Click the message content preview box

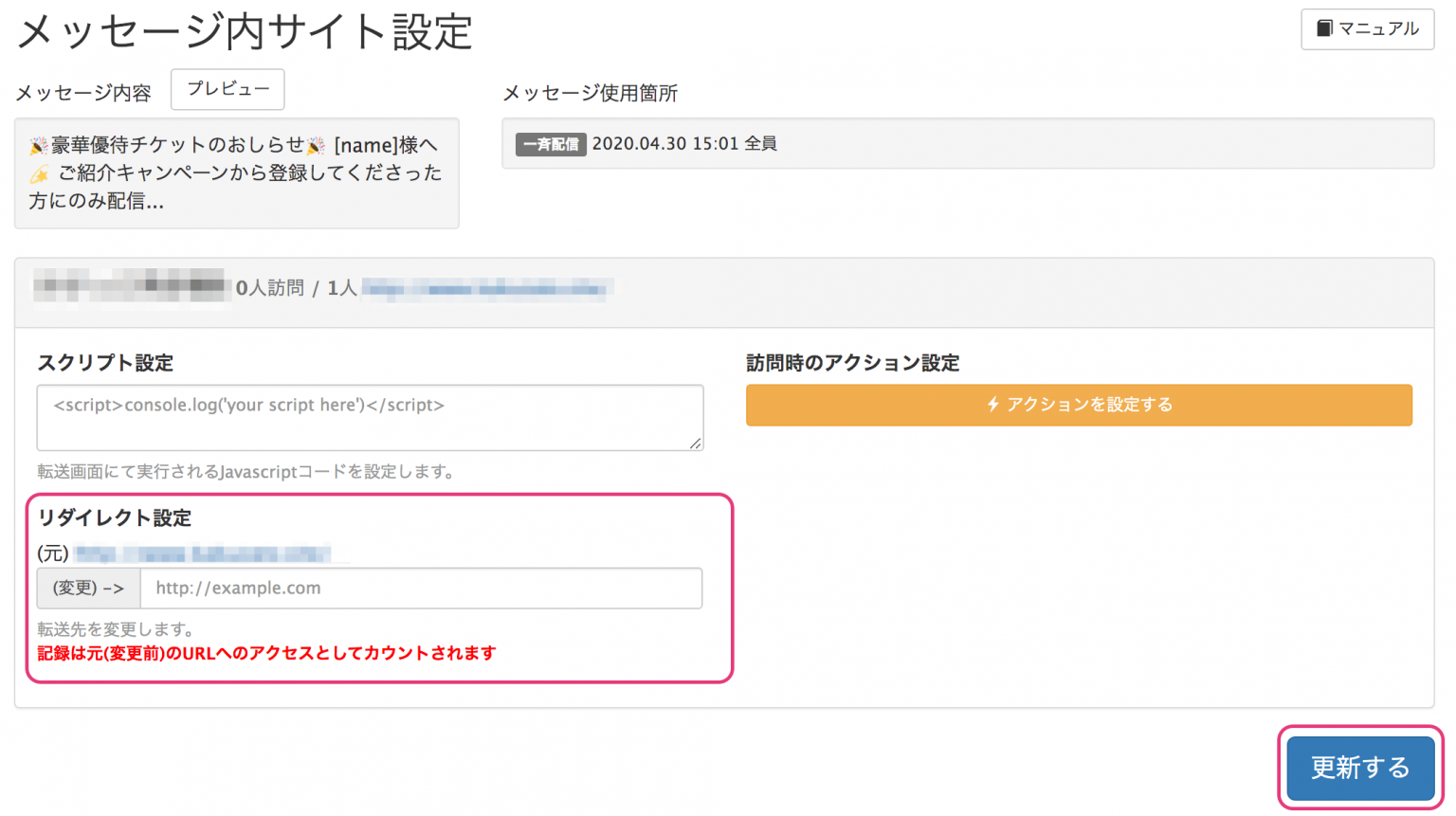(x=237, y=173)
